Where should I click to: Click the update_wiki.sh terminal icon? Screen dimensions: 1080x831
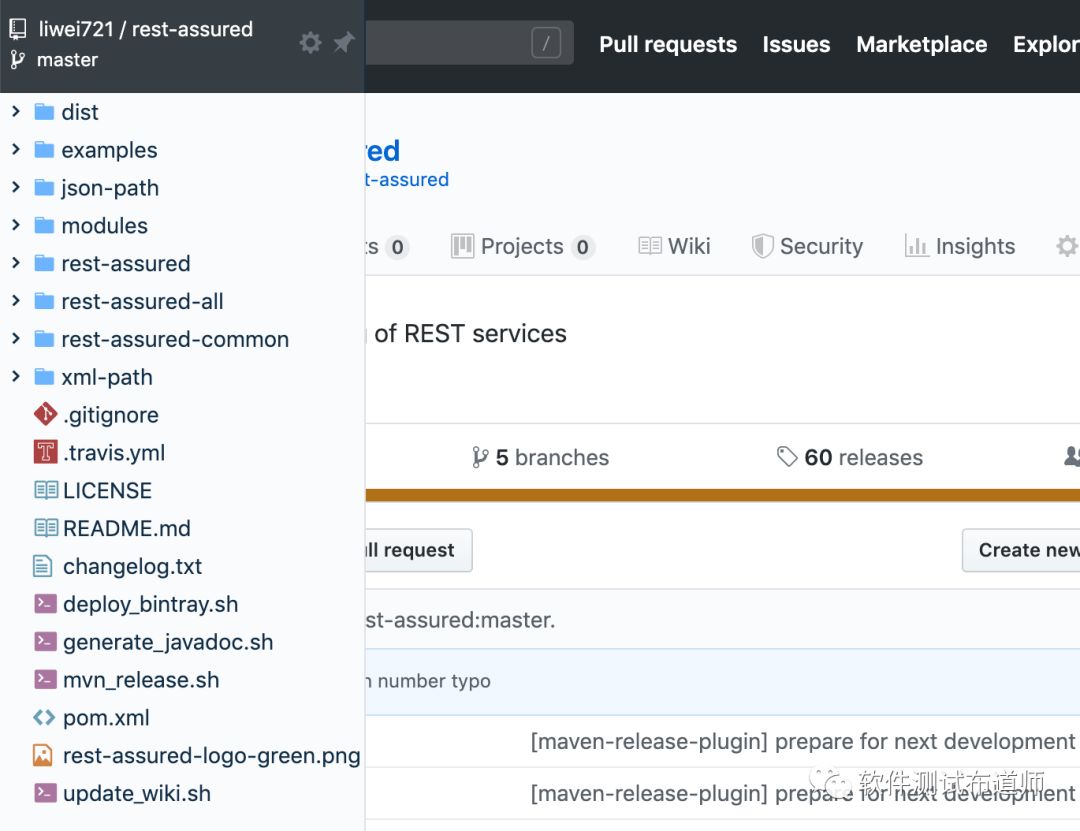45,793
